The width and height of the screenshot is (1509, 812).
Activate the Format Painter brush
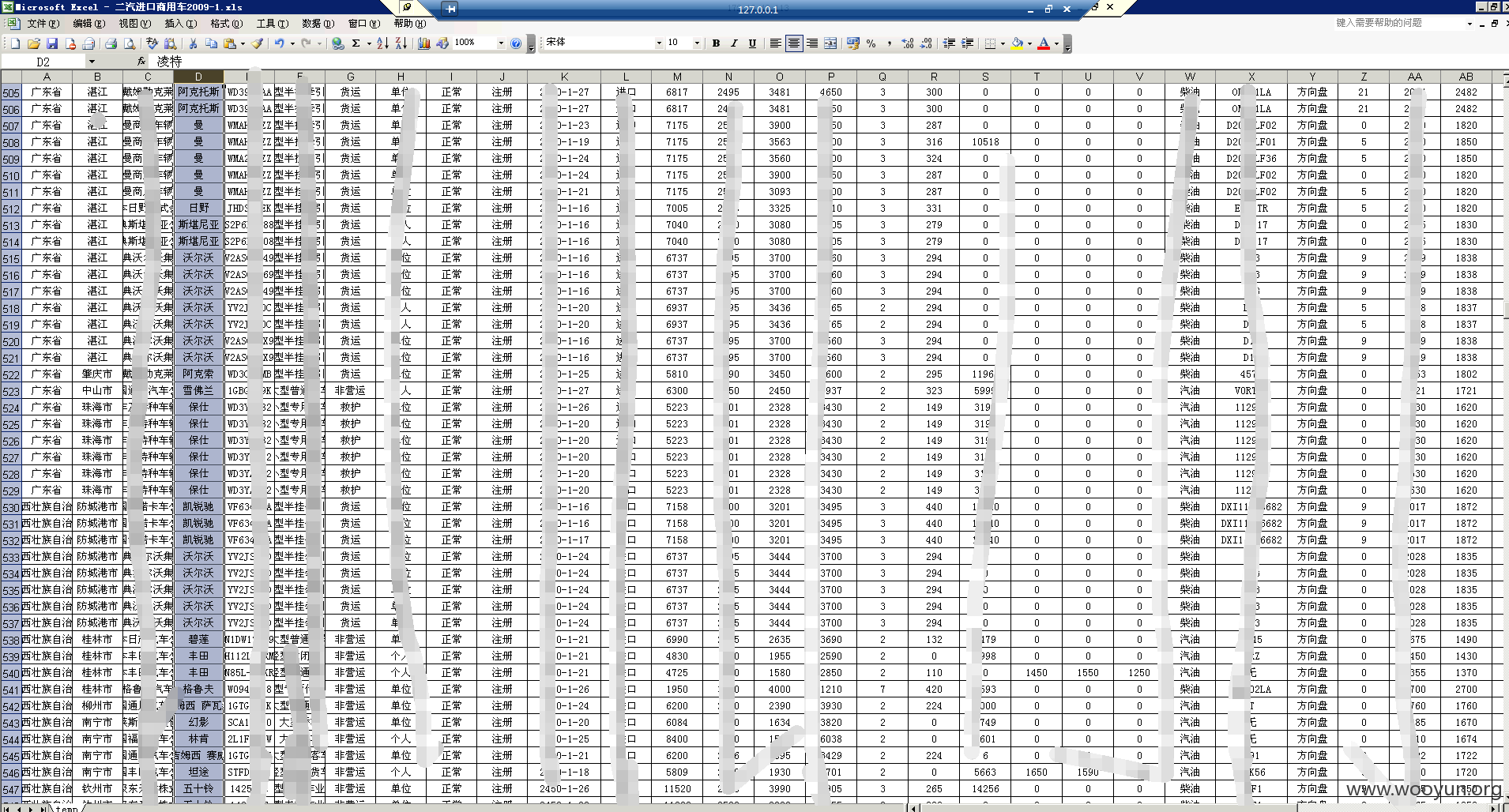(x=257, y=43)
